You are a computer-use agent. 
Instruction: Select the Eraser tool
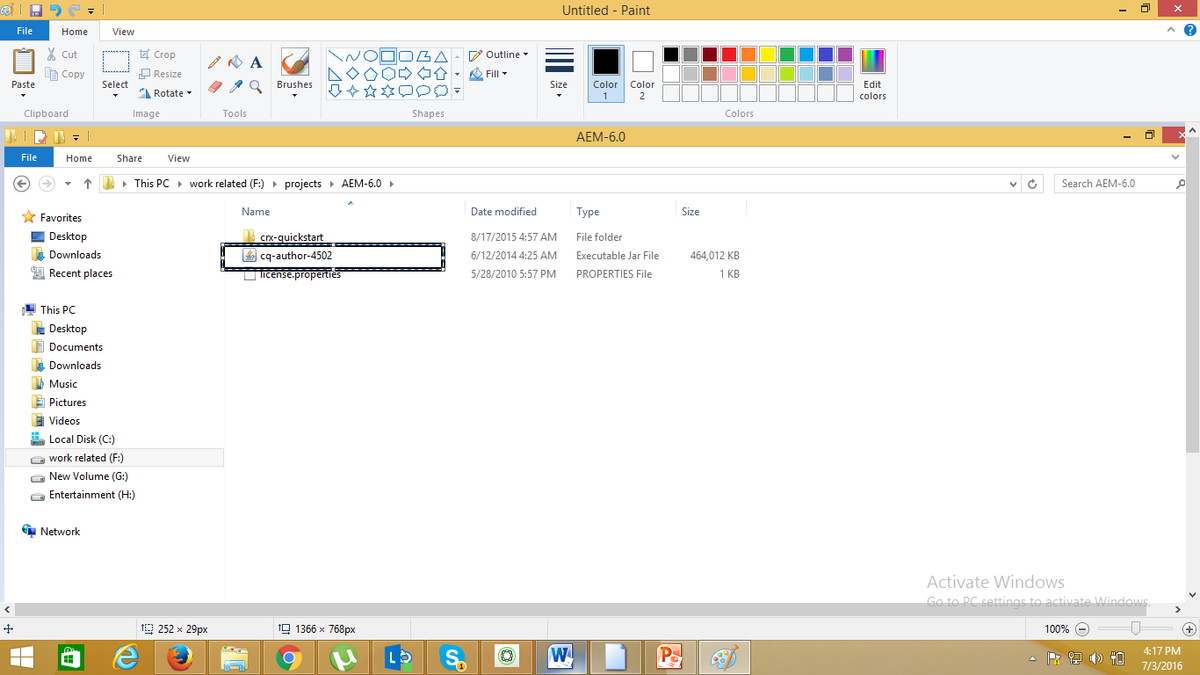point(214,86)
